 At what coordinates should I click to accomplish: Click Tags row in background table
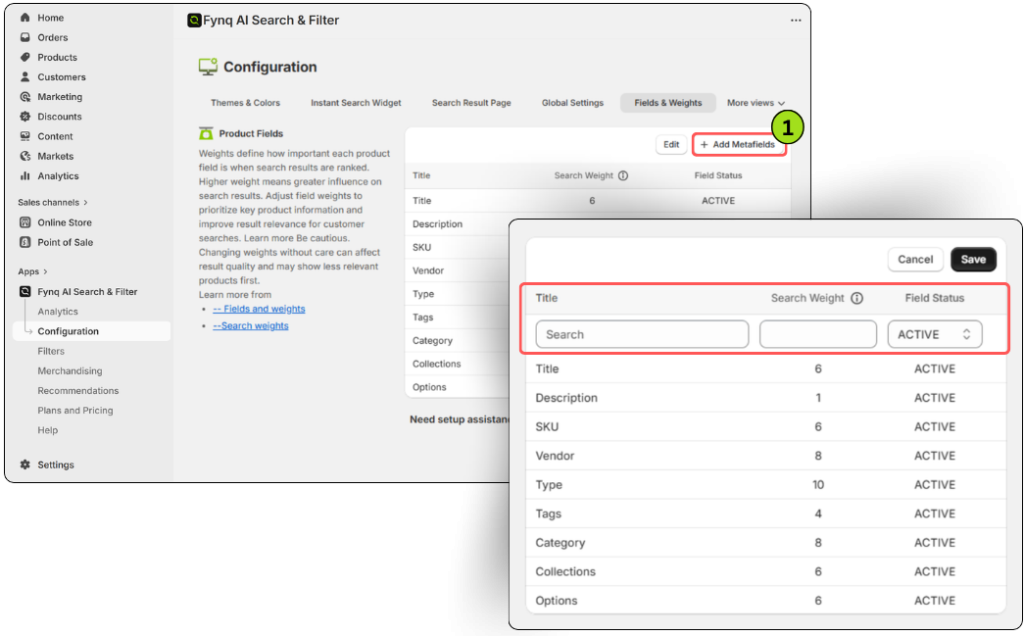457,317
